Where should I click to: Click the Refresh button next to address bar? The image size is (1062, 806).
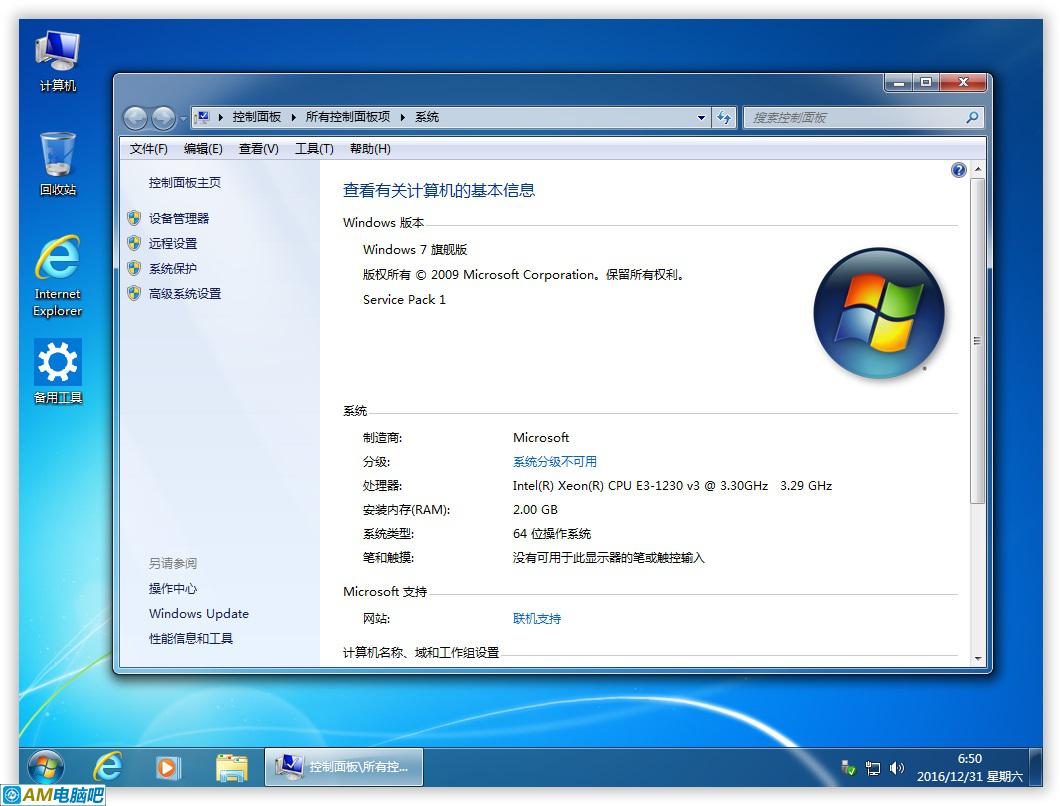724,118
